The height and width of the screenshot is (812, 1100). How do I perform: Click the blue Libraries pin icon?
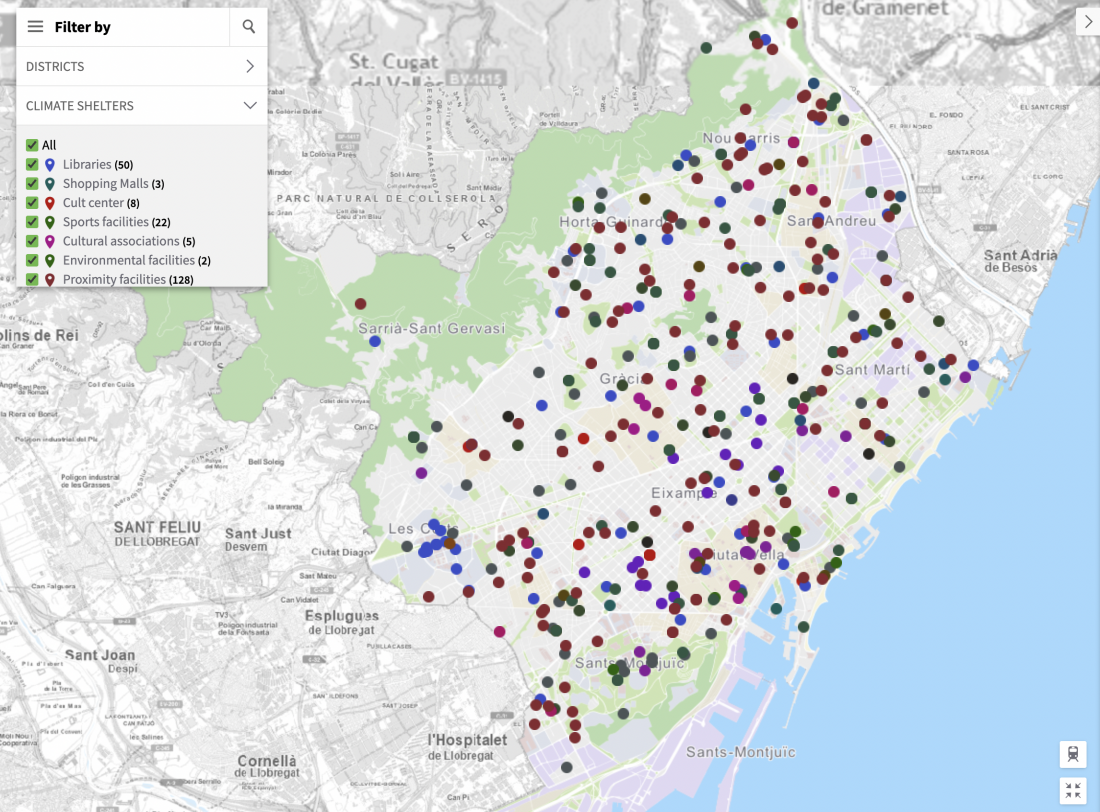click(50, 165)
